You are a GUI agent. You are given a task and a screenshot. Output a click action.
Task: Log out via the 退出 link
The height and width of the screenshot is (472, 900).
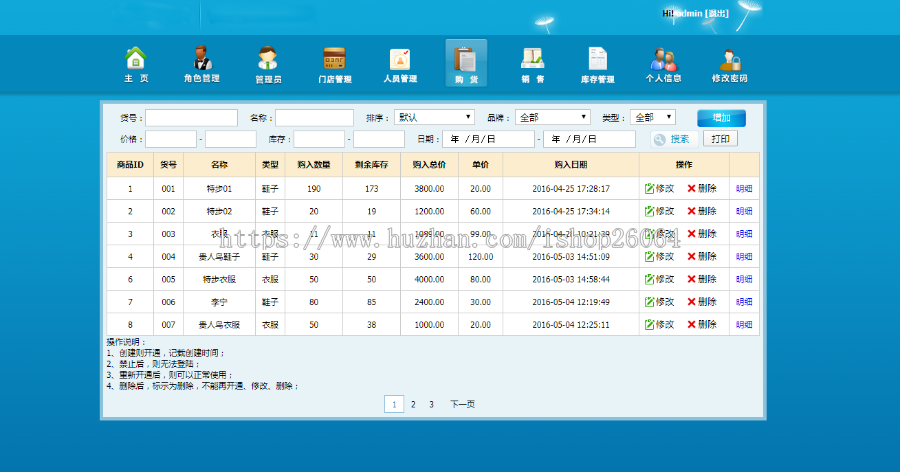pyautogui.click(x=716, y=13)
